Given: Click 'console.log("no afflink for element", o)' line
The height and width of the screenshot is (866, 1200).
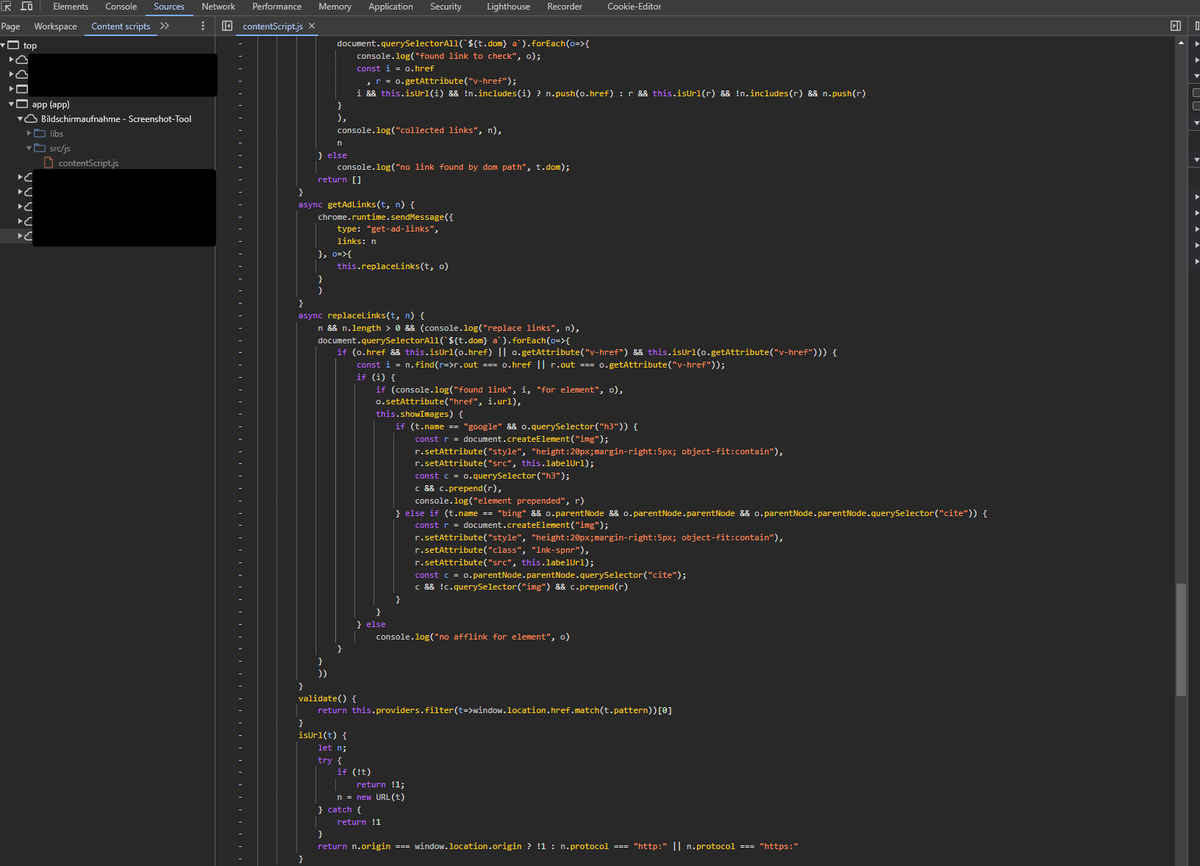Looking at the screenshot, I should [472, 636].
